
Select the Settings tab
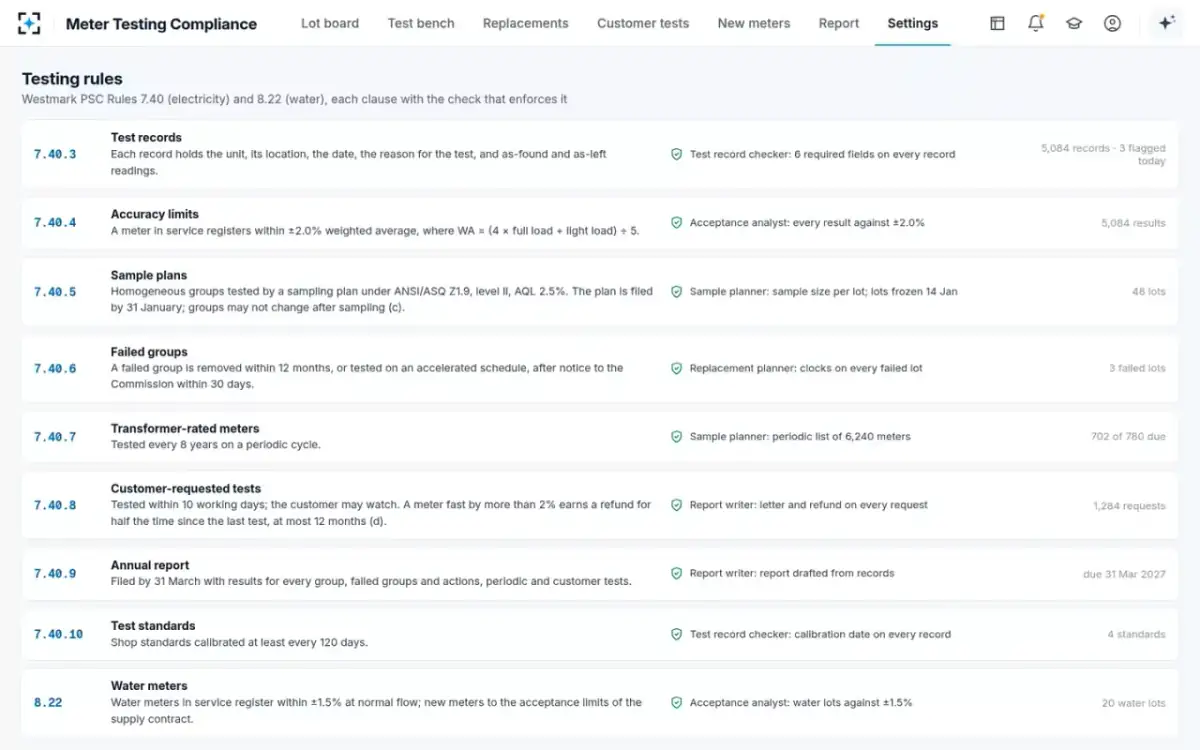pyautogui.click(x=913, y=23)
